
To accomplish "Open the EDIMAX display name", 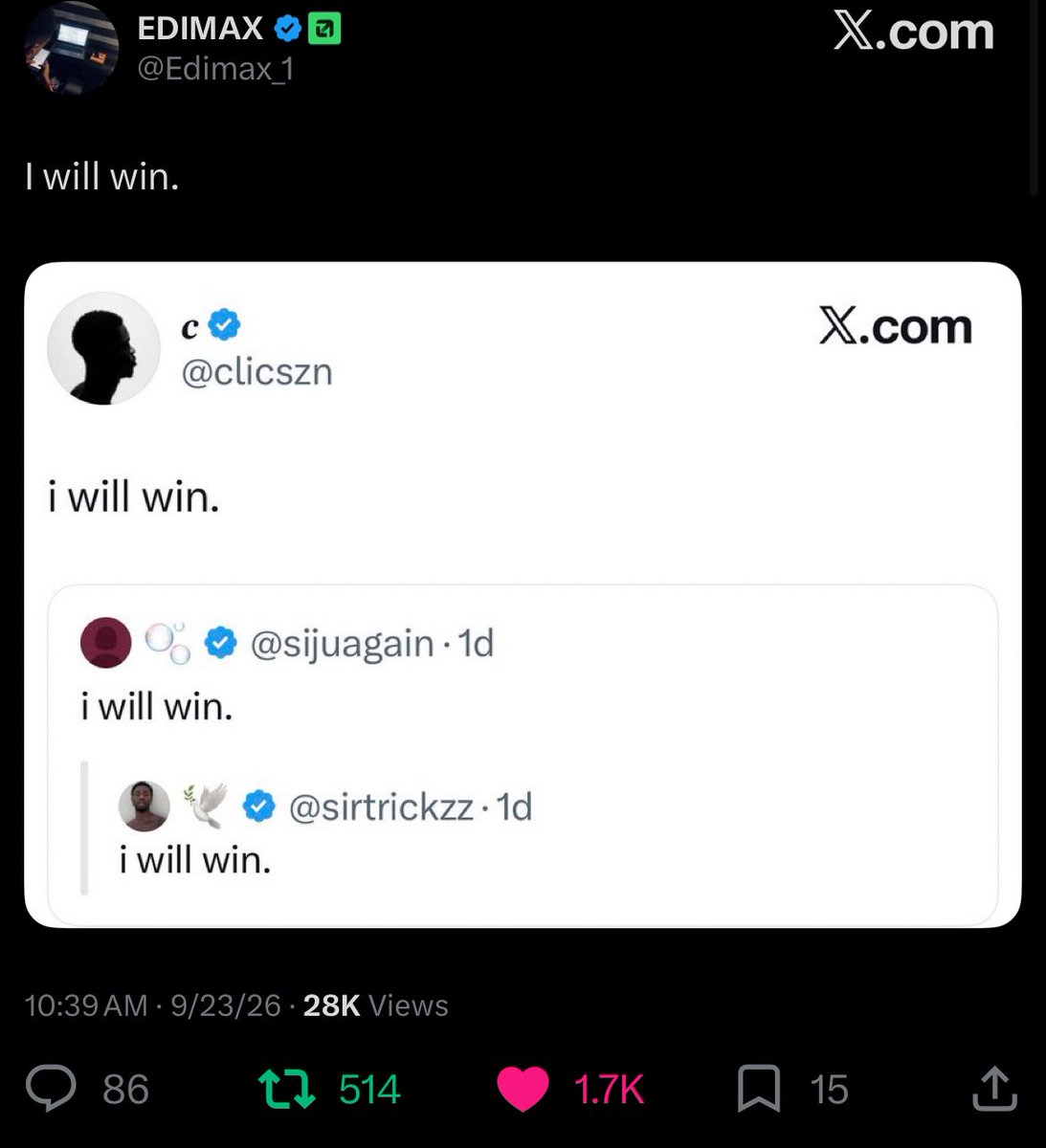I will [x=200, y=30].
